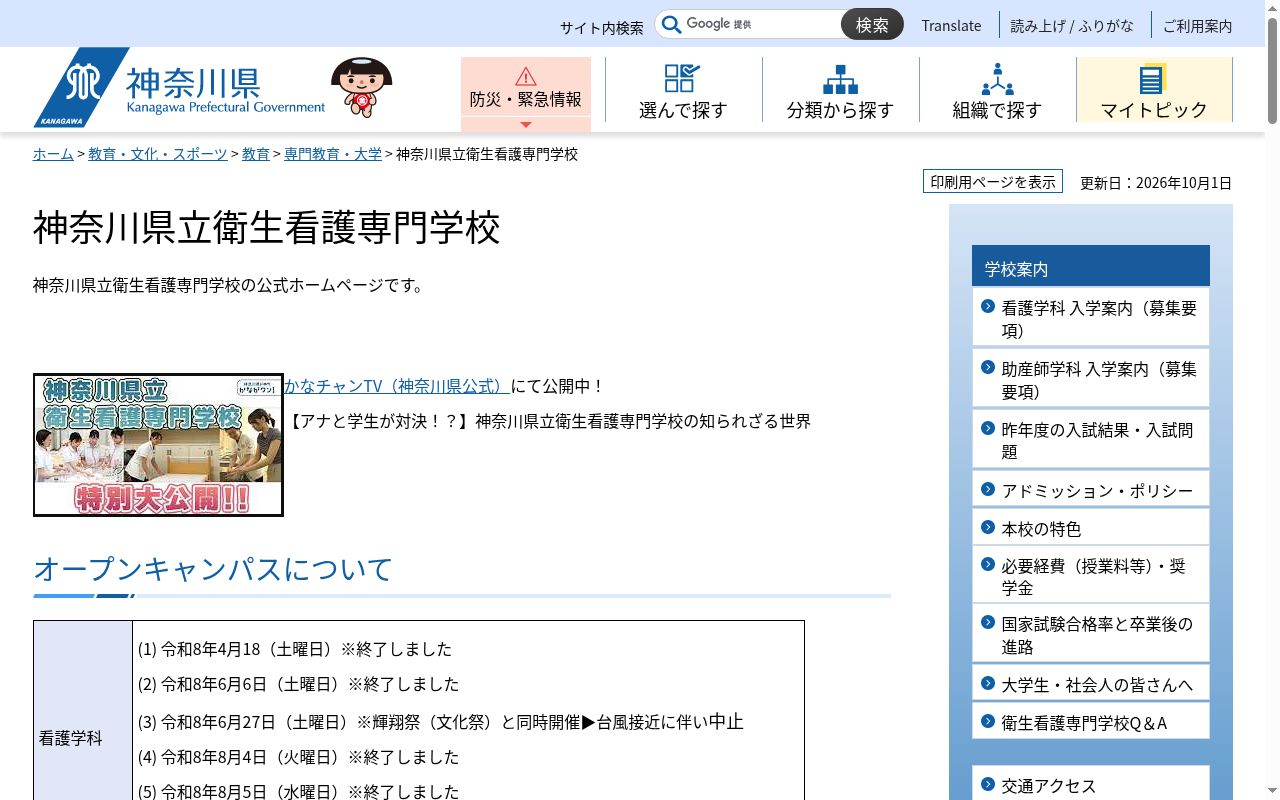Click the Kanagawa Prefectural Government logo
The height and width of the screenshot is (800, 1280).
point(180,88)
